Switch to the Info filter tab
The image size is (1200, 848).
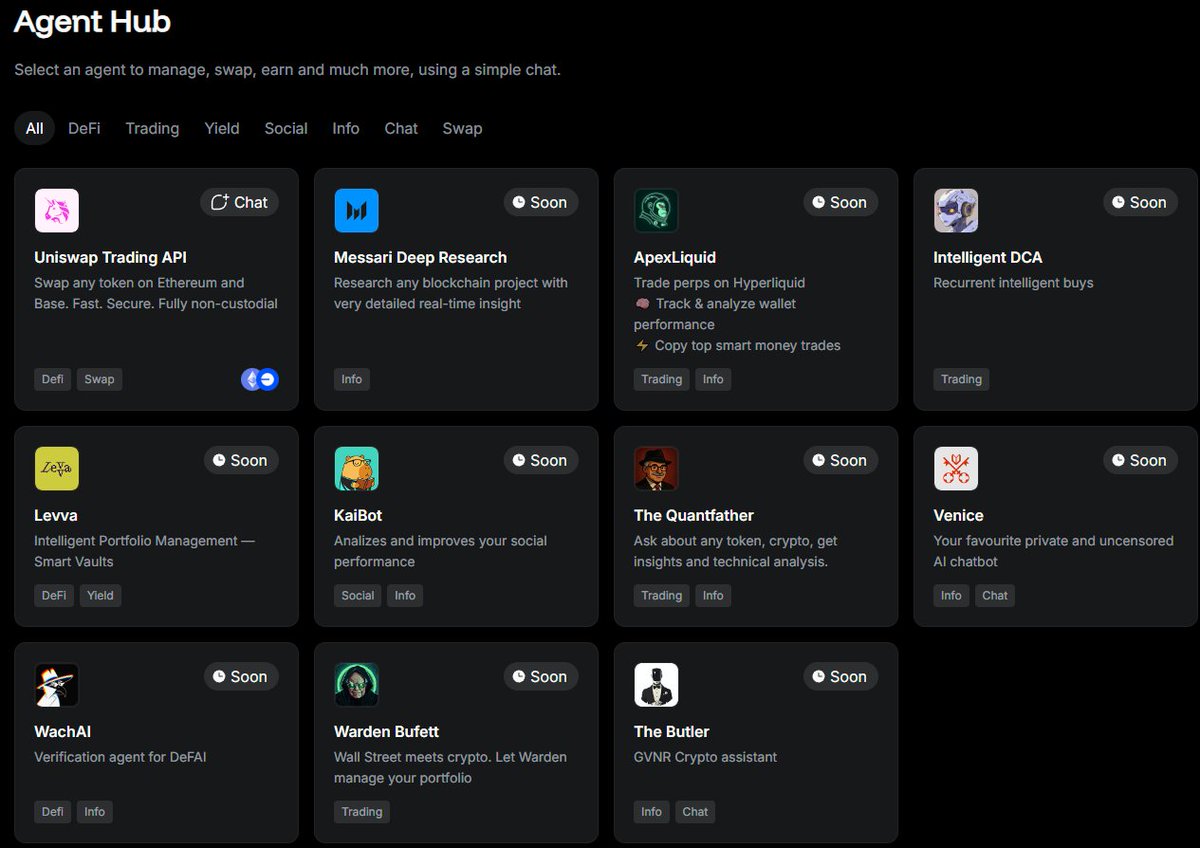click(346, 128)
